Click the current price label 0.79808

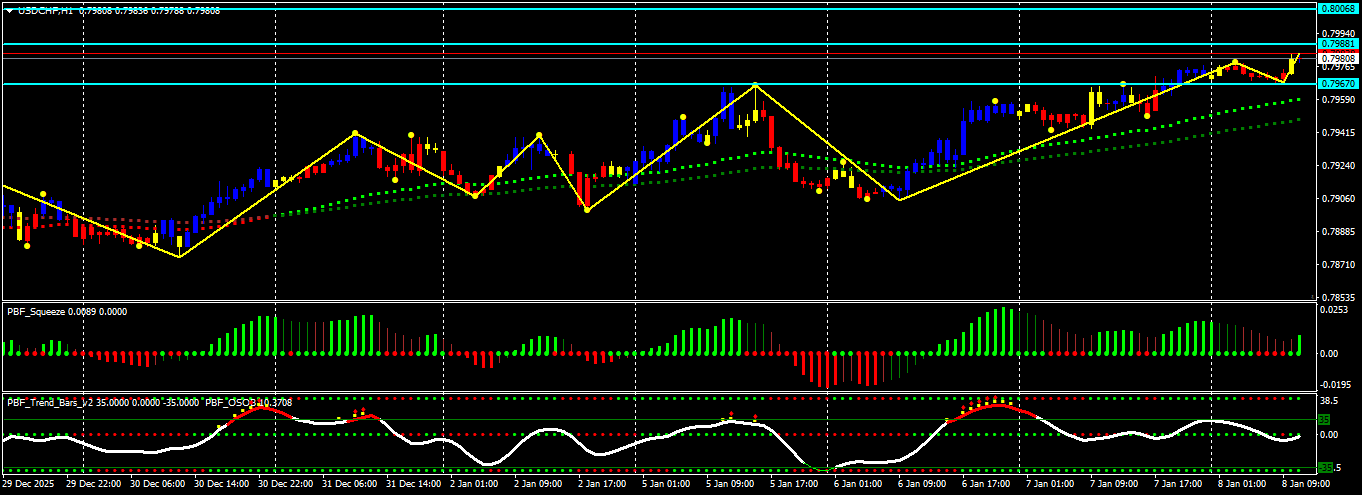1338,59
